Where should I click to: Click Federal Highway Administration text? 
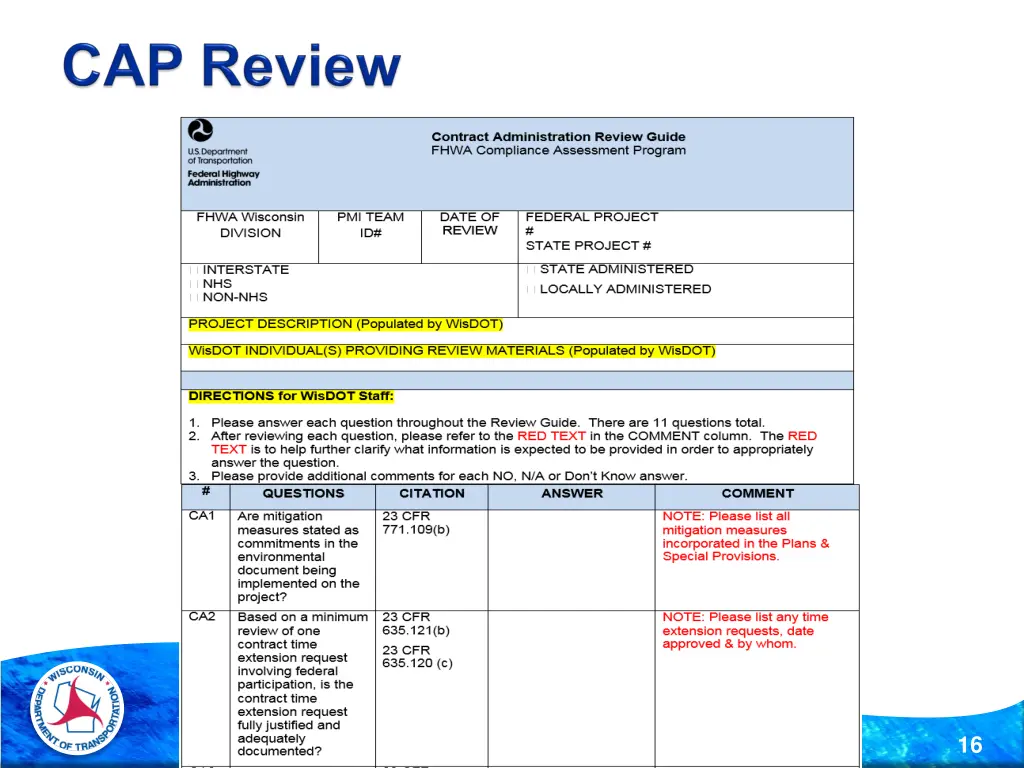pos(223,178)
